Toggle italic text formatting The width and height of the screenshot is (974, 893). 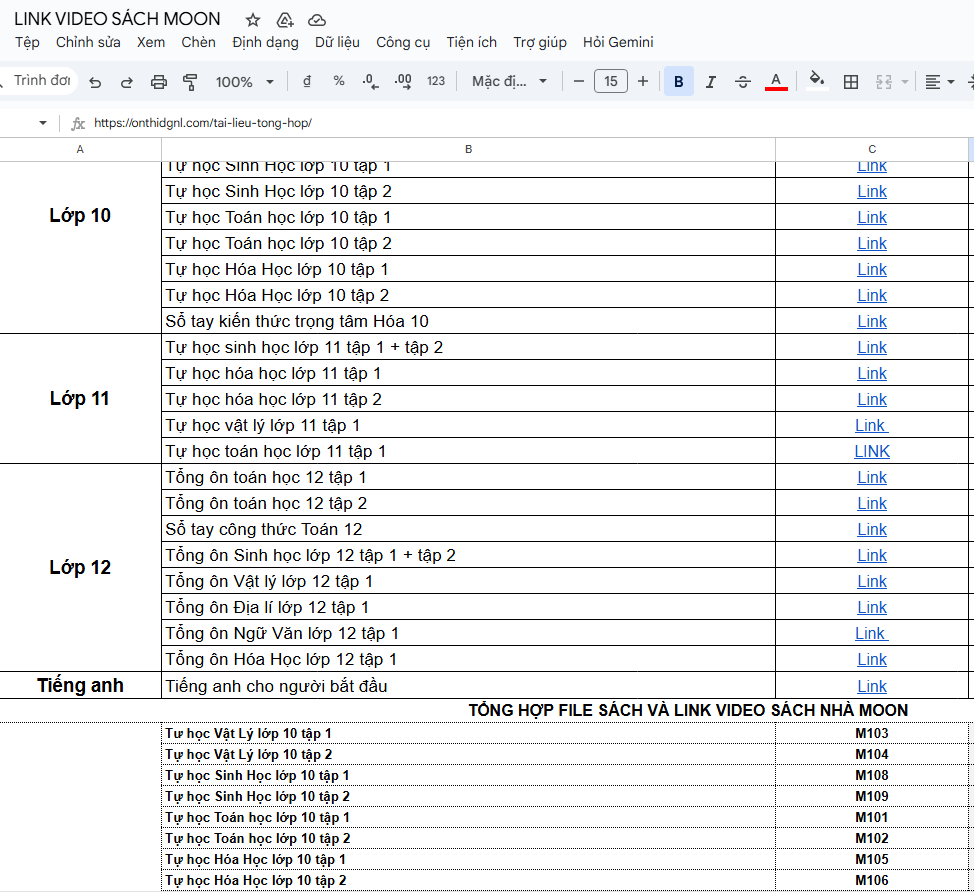click(711, 82)
